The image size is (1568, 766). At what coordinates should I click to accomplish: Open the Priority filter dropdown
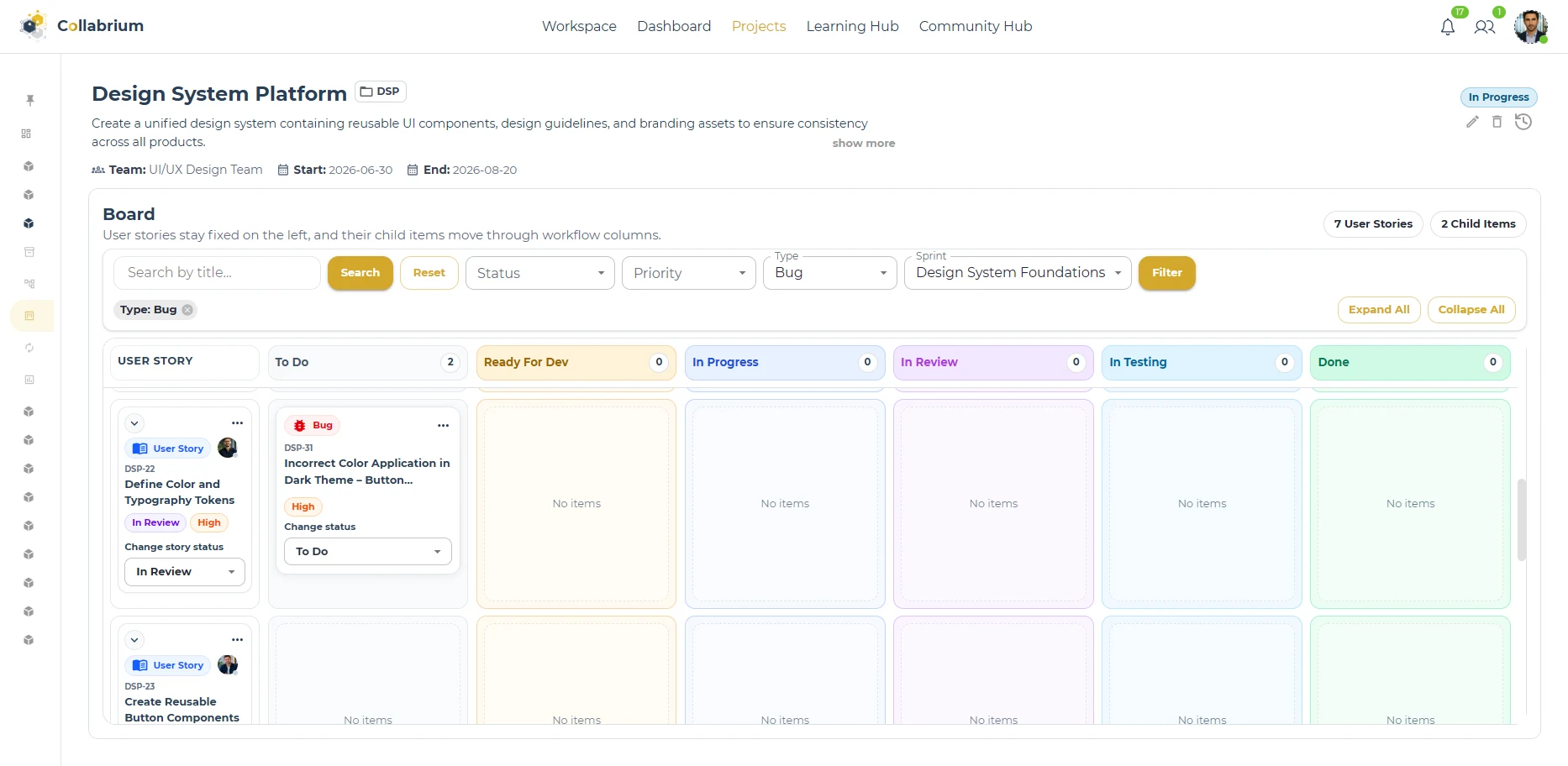[x=689, y=273]
